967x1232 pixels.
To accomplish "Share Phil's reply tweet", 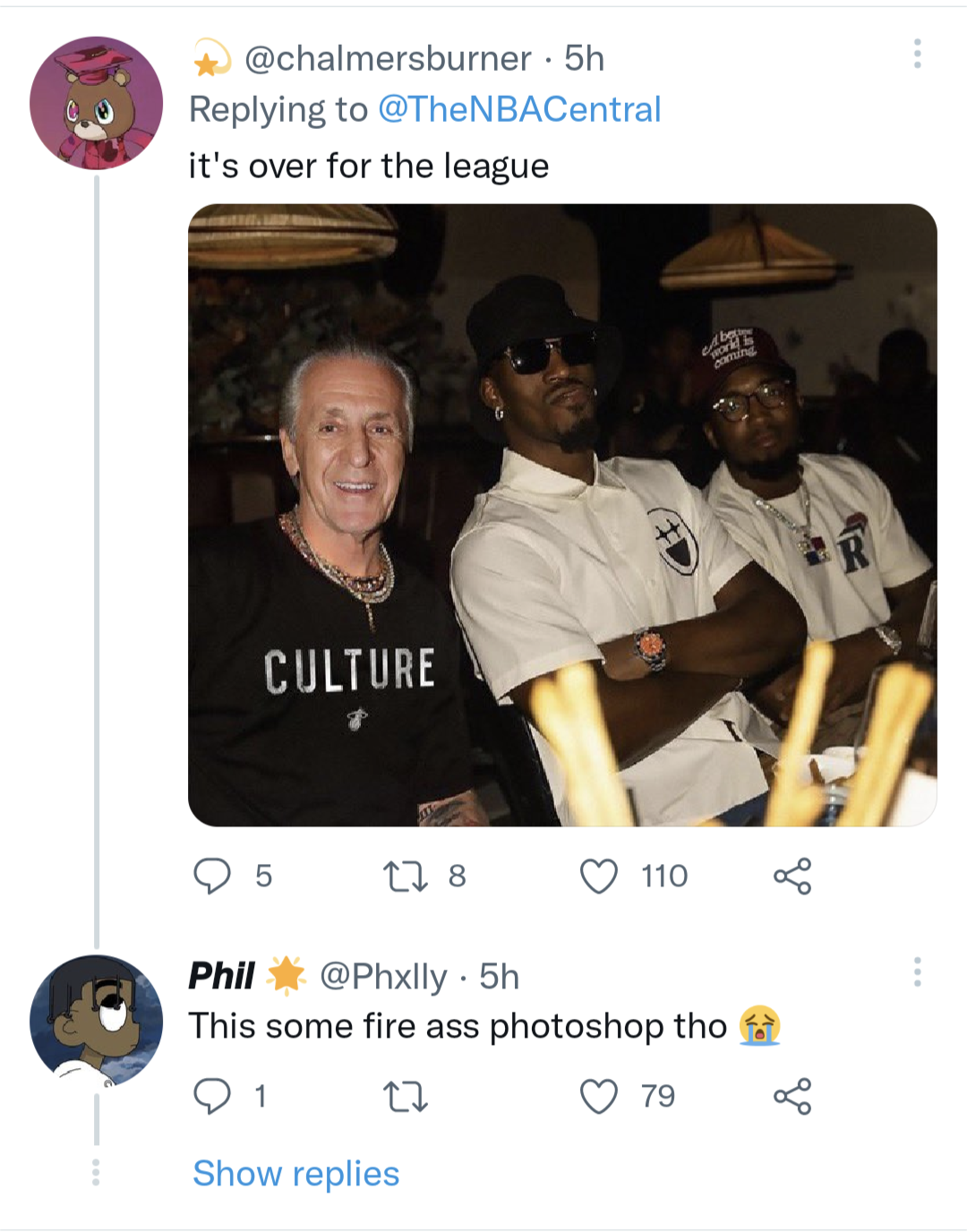I will click(x=792, y=1096).
